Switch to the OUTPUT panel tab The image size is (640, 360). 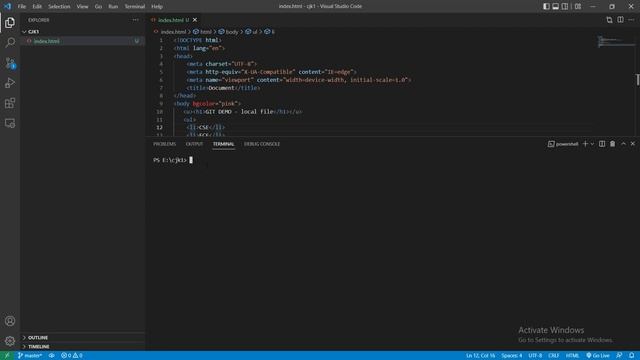tap(194, 144)
